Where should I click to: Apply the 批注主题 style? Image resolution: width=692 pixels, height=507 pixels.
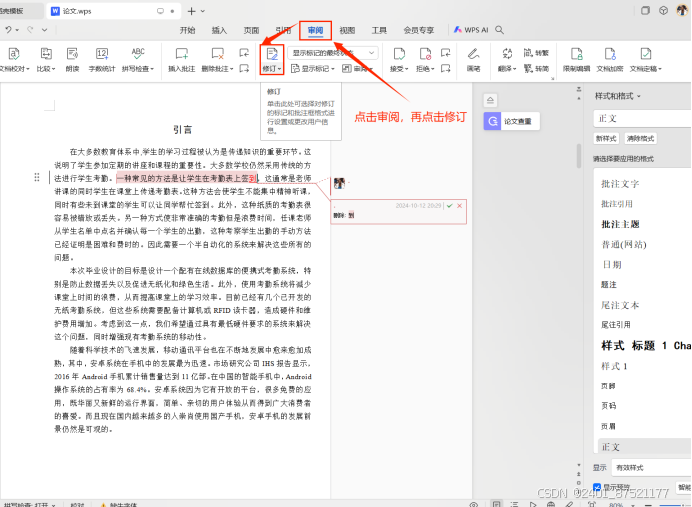[x=620, y=224]
